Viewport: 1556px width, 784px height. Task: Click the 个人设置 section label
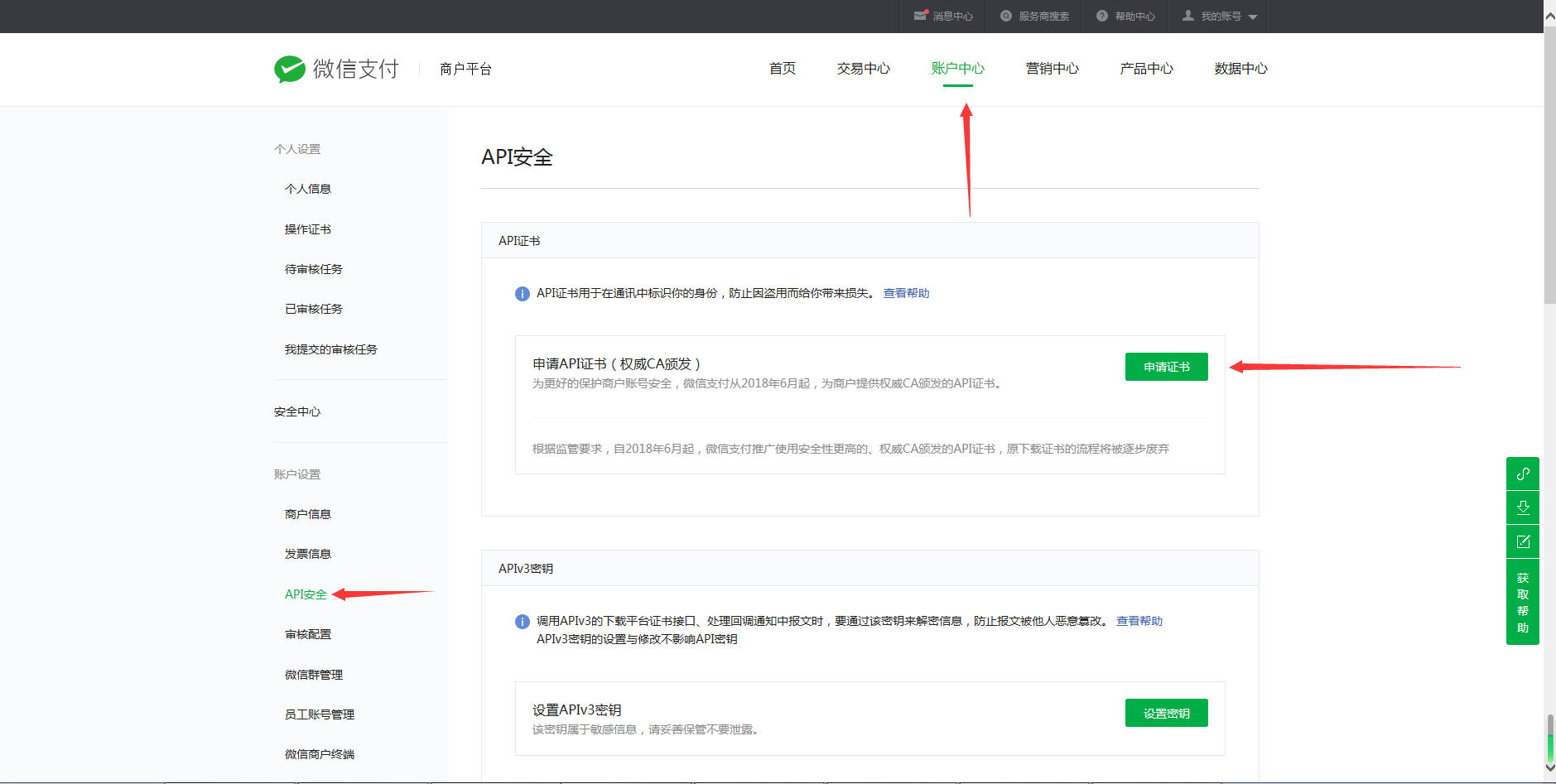297,149
